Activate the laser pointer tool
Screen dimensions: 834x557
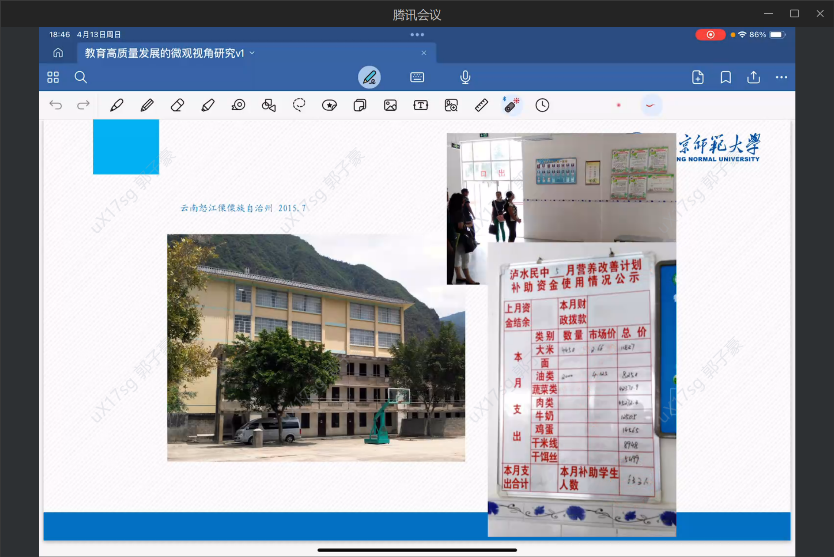(511, 105)
